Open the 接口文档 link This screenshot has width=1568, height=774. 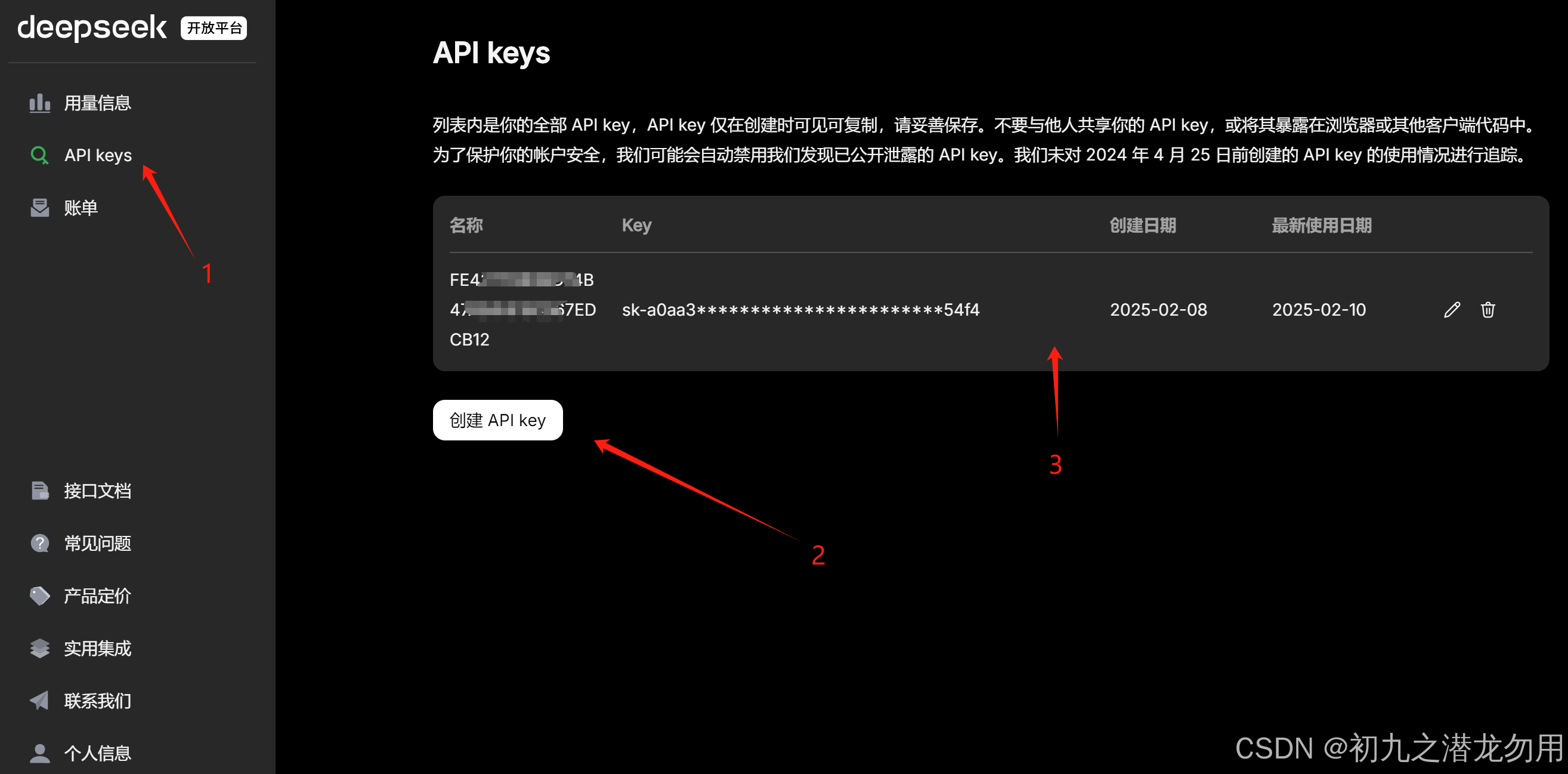(x=97, y=491)
